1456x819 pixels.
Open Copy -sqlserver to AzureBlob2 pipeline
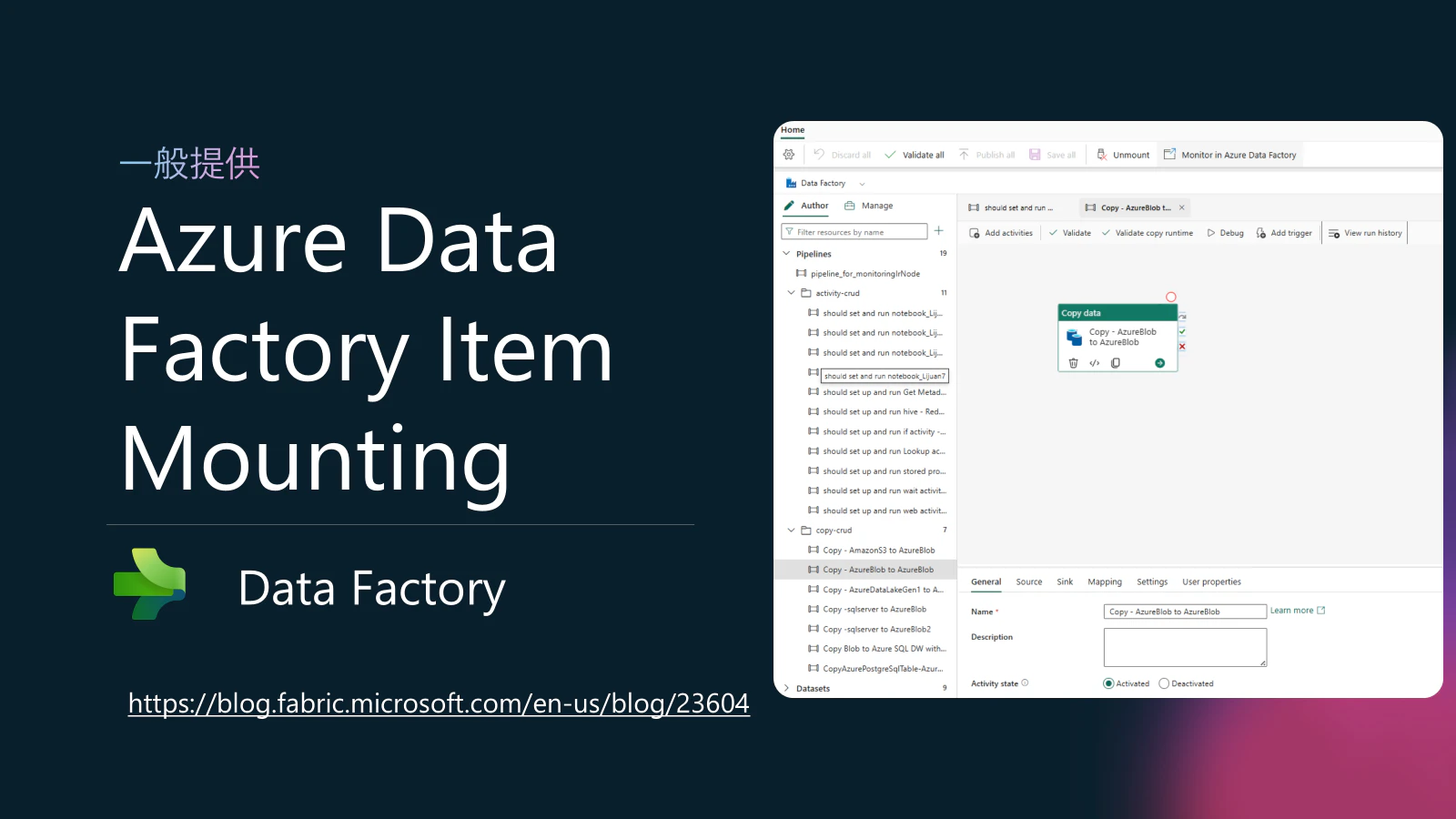click(870, 630)
